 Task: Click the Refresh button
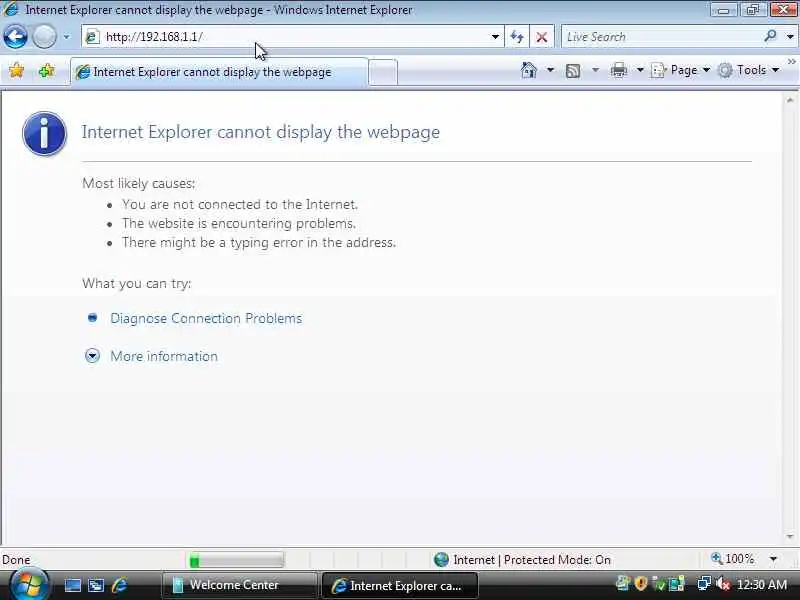pyautogui.click(x=517, y=37)
